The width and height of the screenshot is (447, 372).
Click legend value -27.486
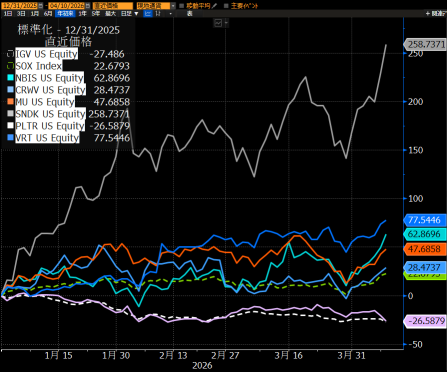click(108, 54)
